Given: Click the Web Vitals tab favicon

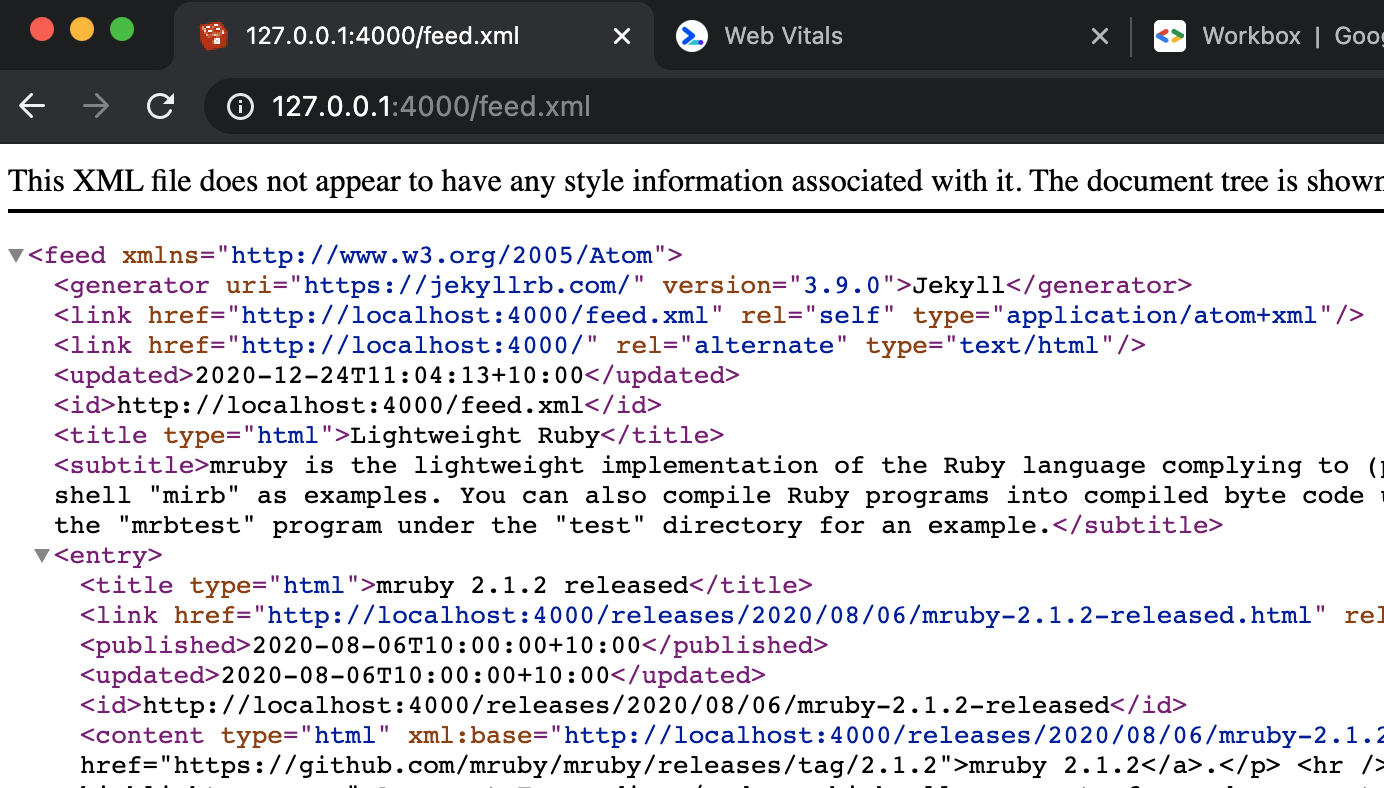Looking at the screenshot, I should pos(691,36).
